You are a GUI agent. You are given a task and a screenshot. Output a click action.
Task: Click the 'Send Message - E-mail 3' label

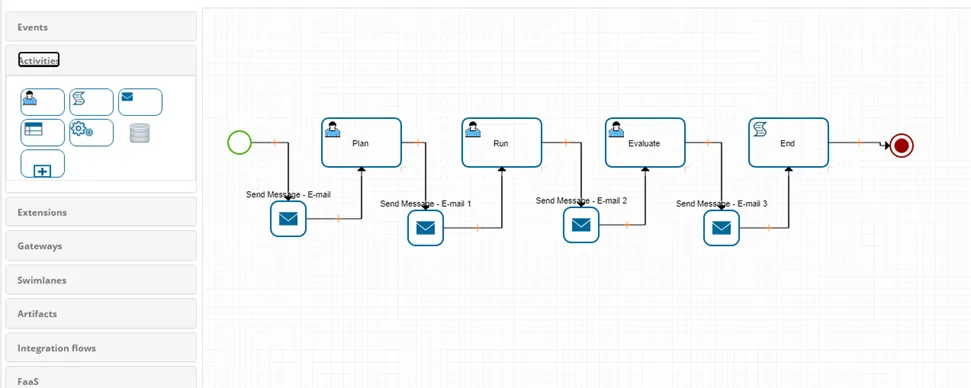722,204
